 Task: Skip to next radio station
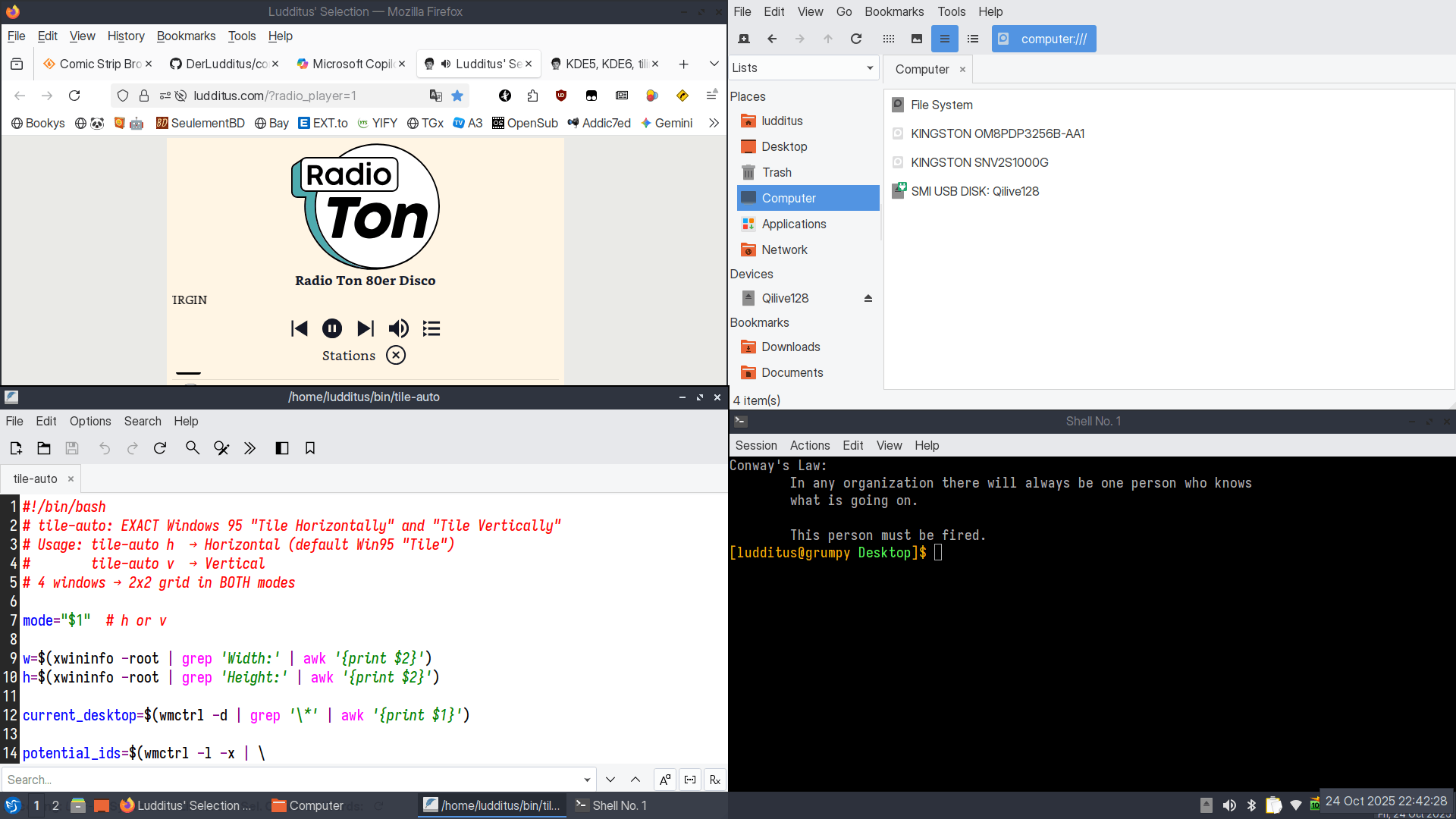[x=366, y=328]
